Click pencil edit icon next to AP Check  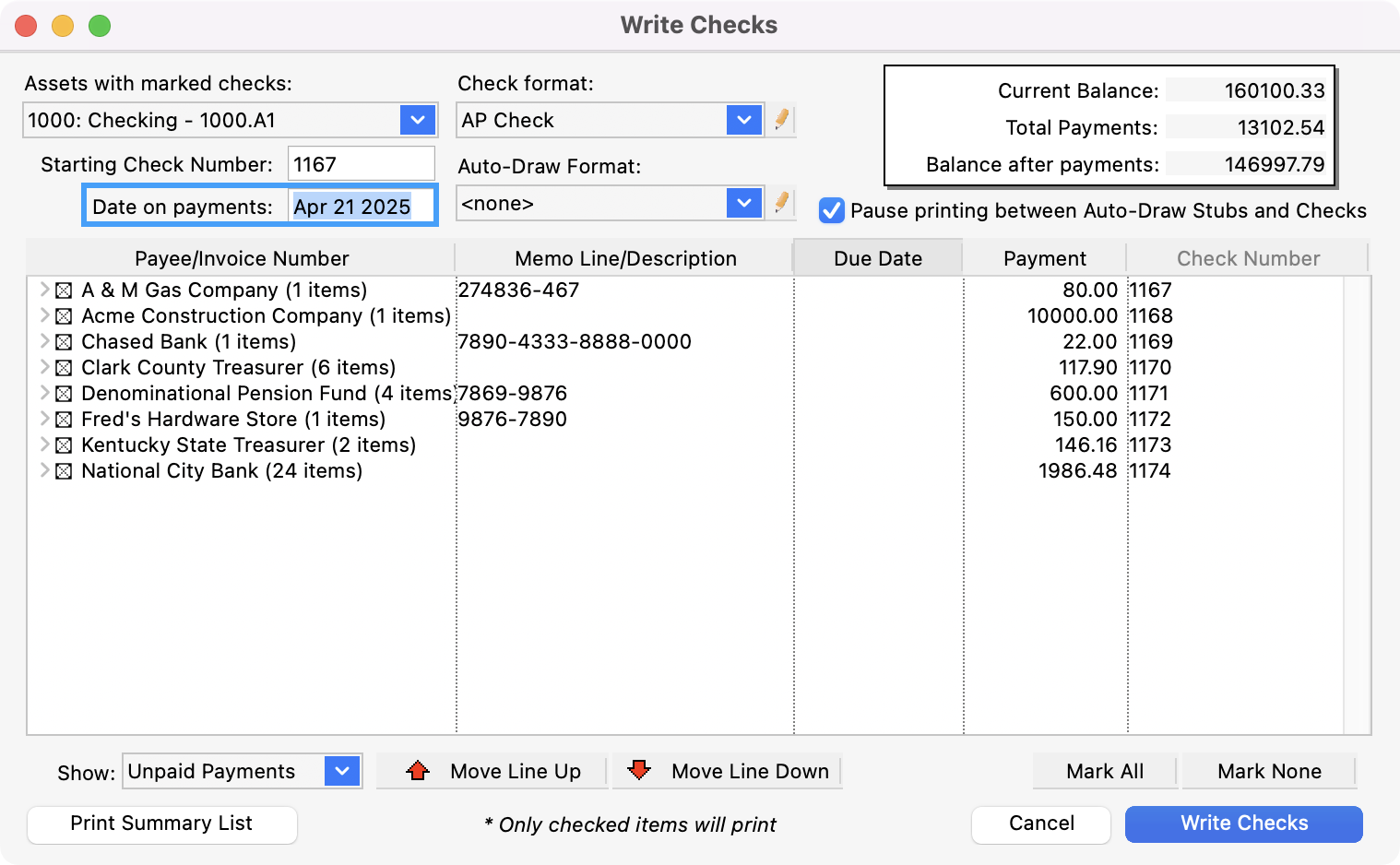point(781,120)
